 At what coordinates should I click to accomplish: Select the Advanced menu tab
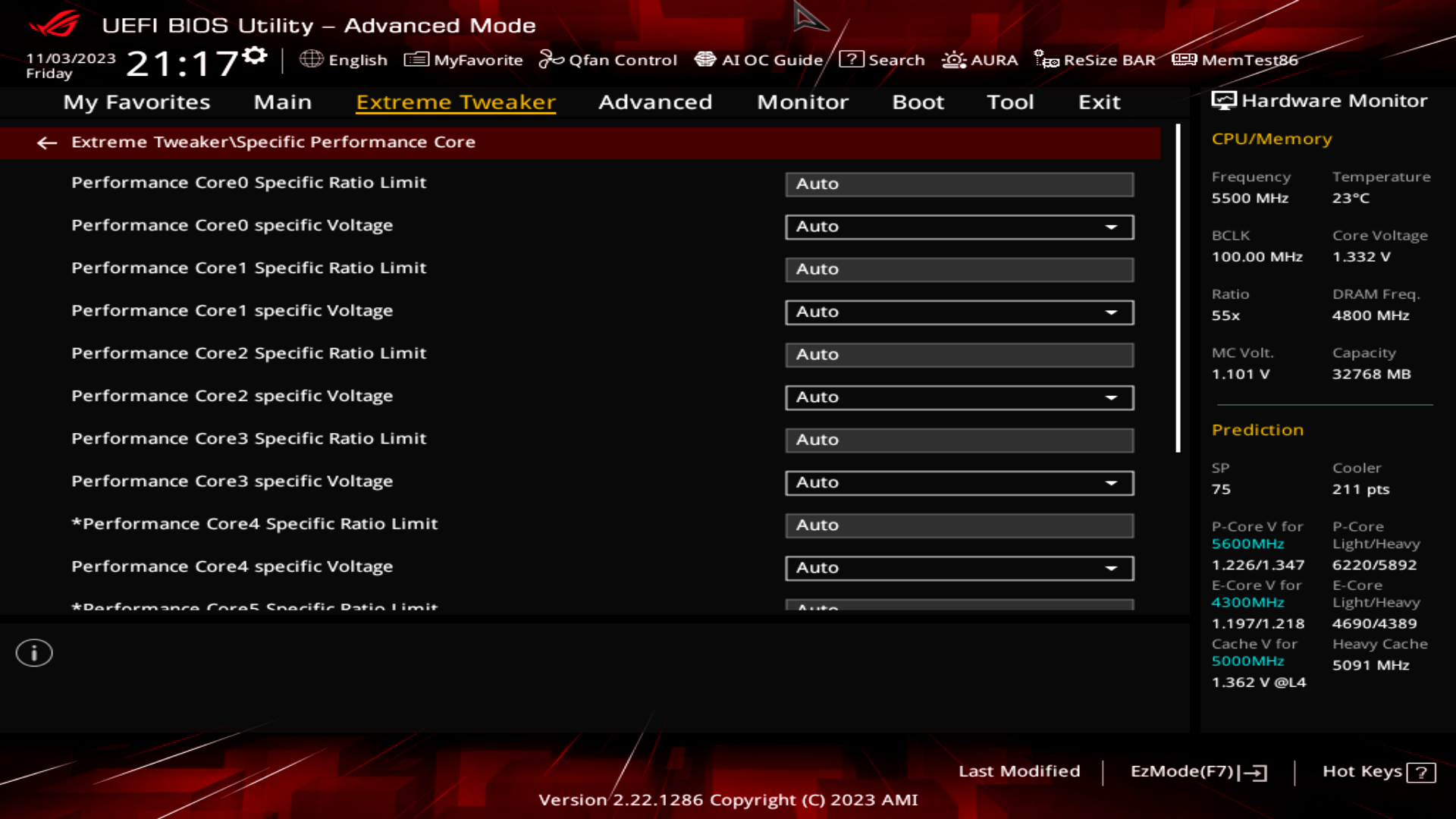click(655, 101)
